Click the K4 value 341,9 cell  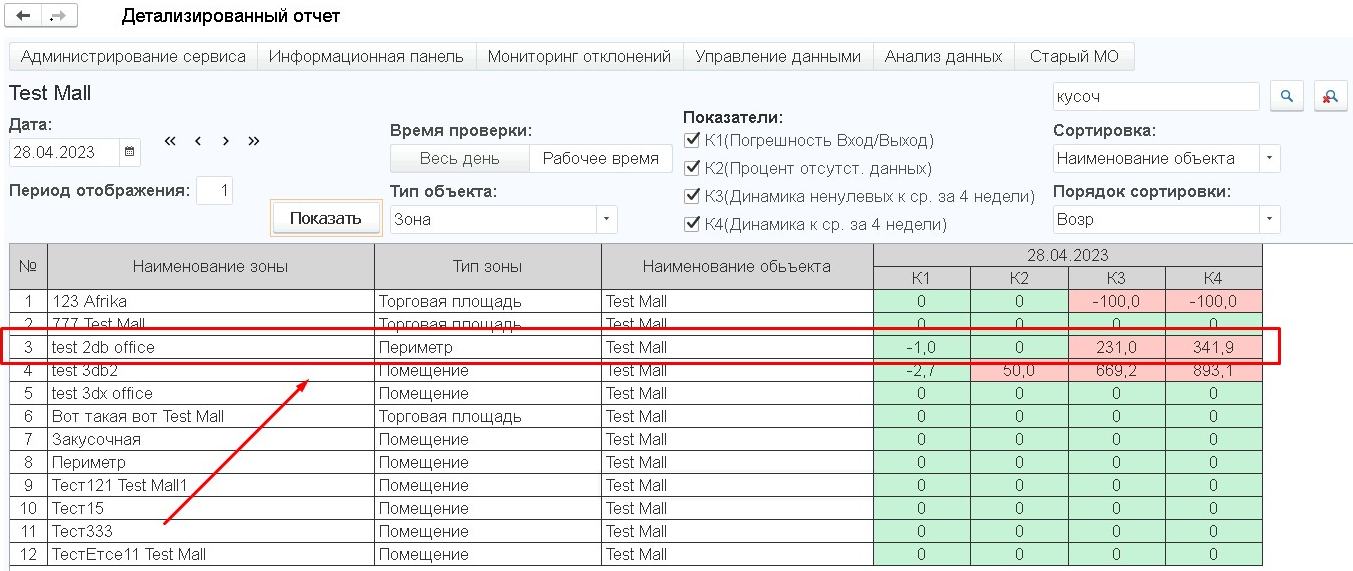coord(1213,347)
